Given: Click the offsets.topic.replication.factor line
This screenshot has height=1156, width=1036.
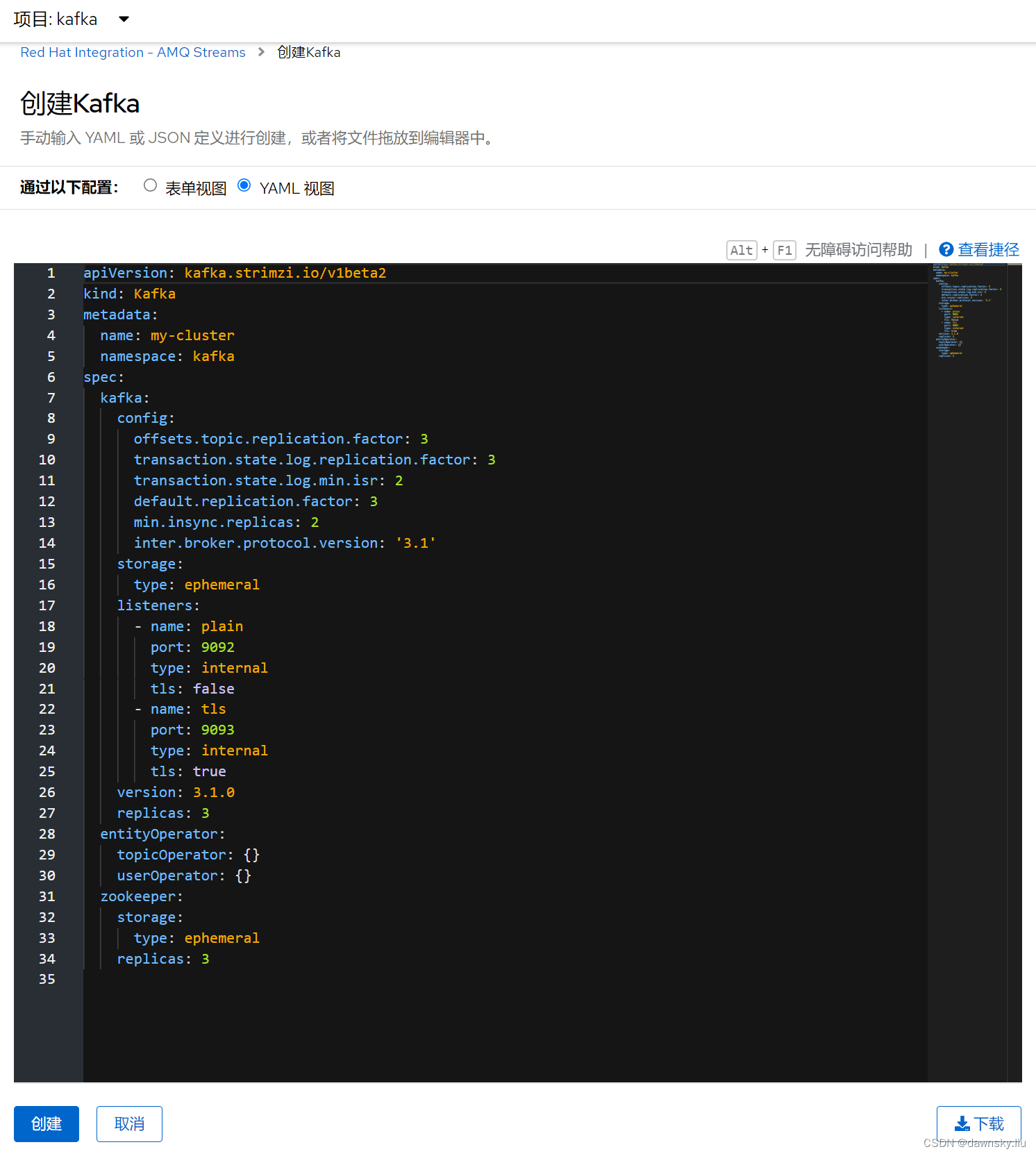Looking at the screenshot, I should tap(281, 439).
